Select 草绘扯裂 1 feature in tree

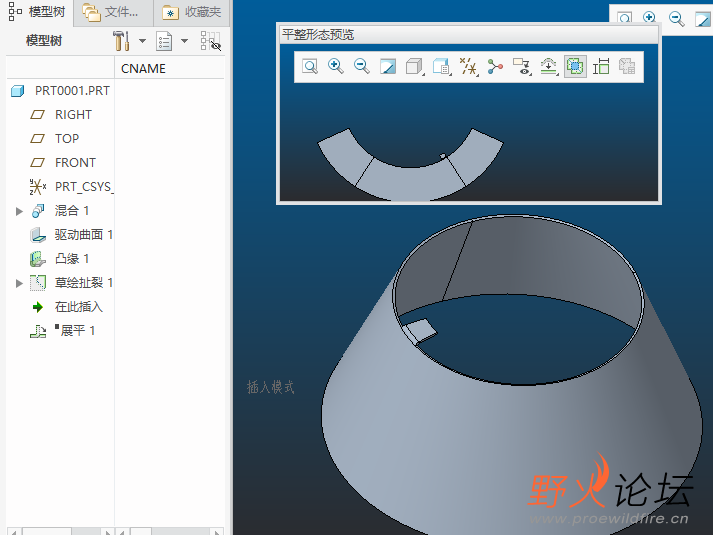click(x=84, y=283)
